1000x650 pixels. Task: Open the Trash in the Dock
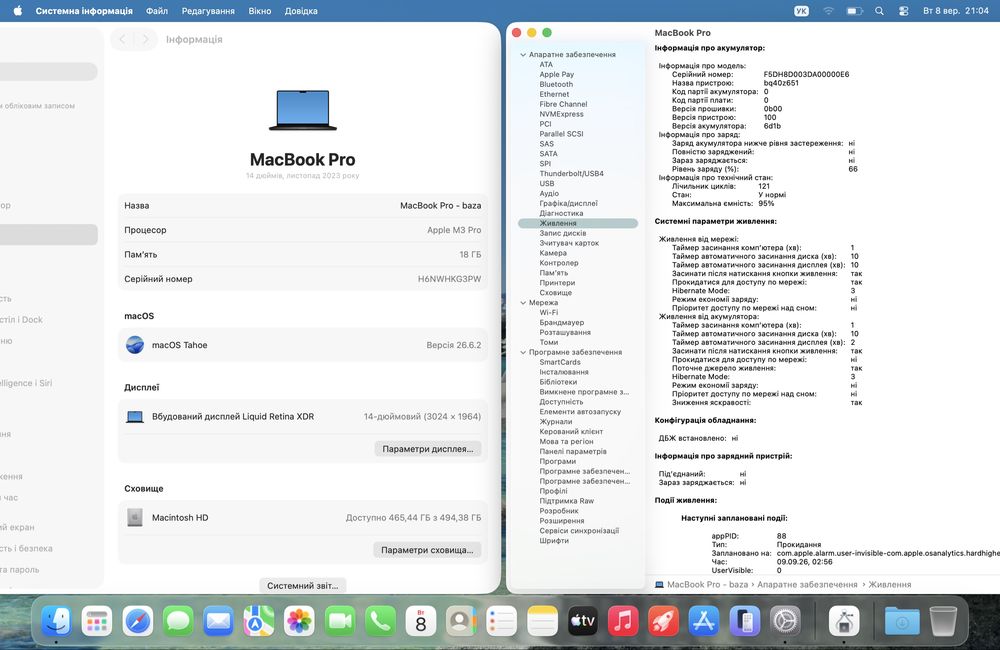tap(943, 621)
